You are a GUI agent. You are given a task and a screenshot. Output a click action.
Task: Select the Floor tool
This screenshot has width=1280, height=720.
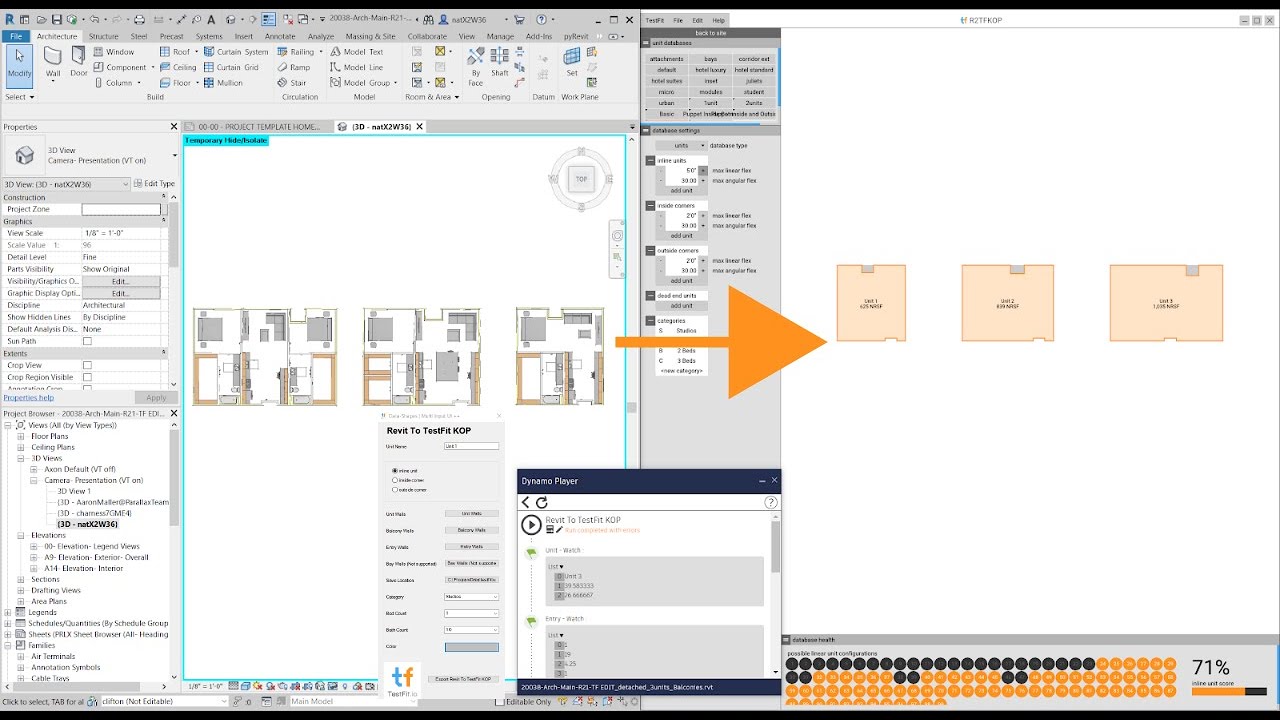(177, 83)
